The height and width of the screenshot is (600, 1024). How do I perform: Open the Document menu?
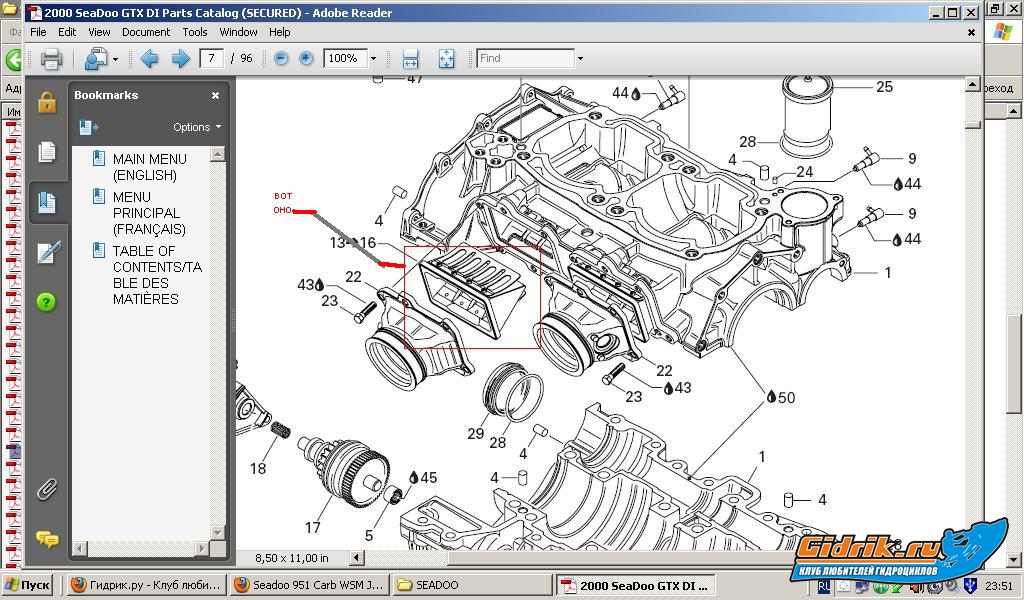pyautogui.click(x=146, y=32)
